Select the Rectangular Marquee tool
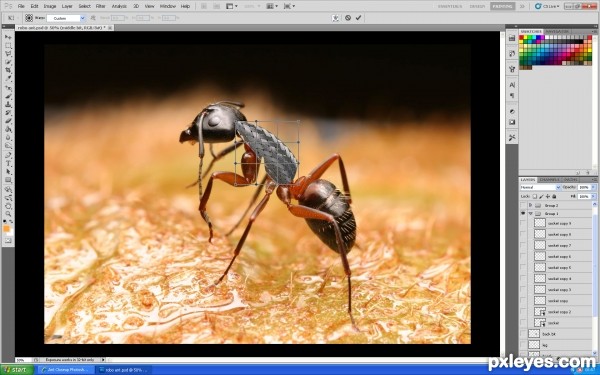Image resolution: width=600 pixels, height=375 pixels. tap(8, 46)
